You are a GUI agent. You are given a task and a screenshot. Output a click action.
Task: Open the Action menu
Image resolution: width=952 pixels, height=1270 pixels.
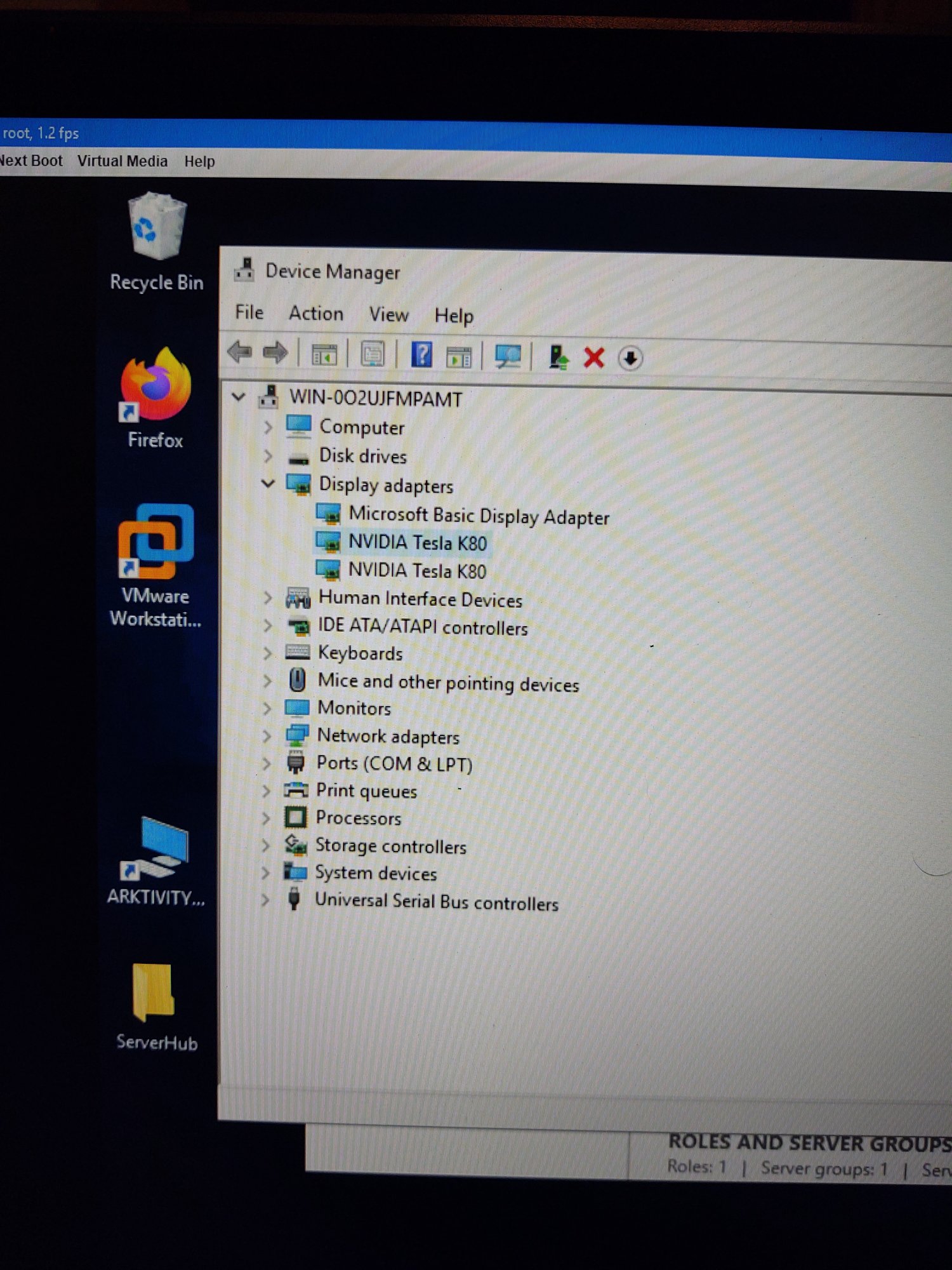316,313
